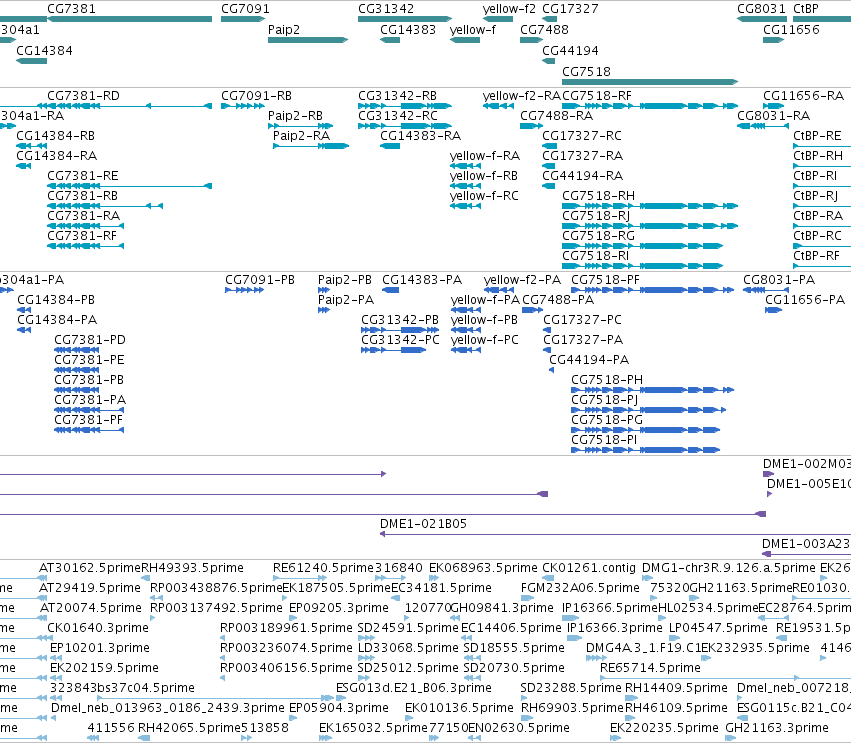This screenshot has height=743, width=851.
Task: Select the Paip2-RA transcript label
Action: tap(301, 136)
